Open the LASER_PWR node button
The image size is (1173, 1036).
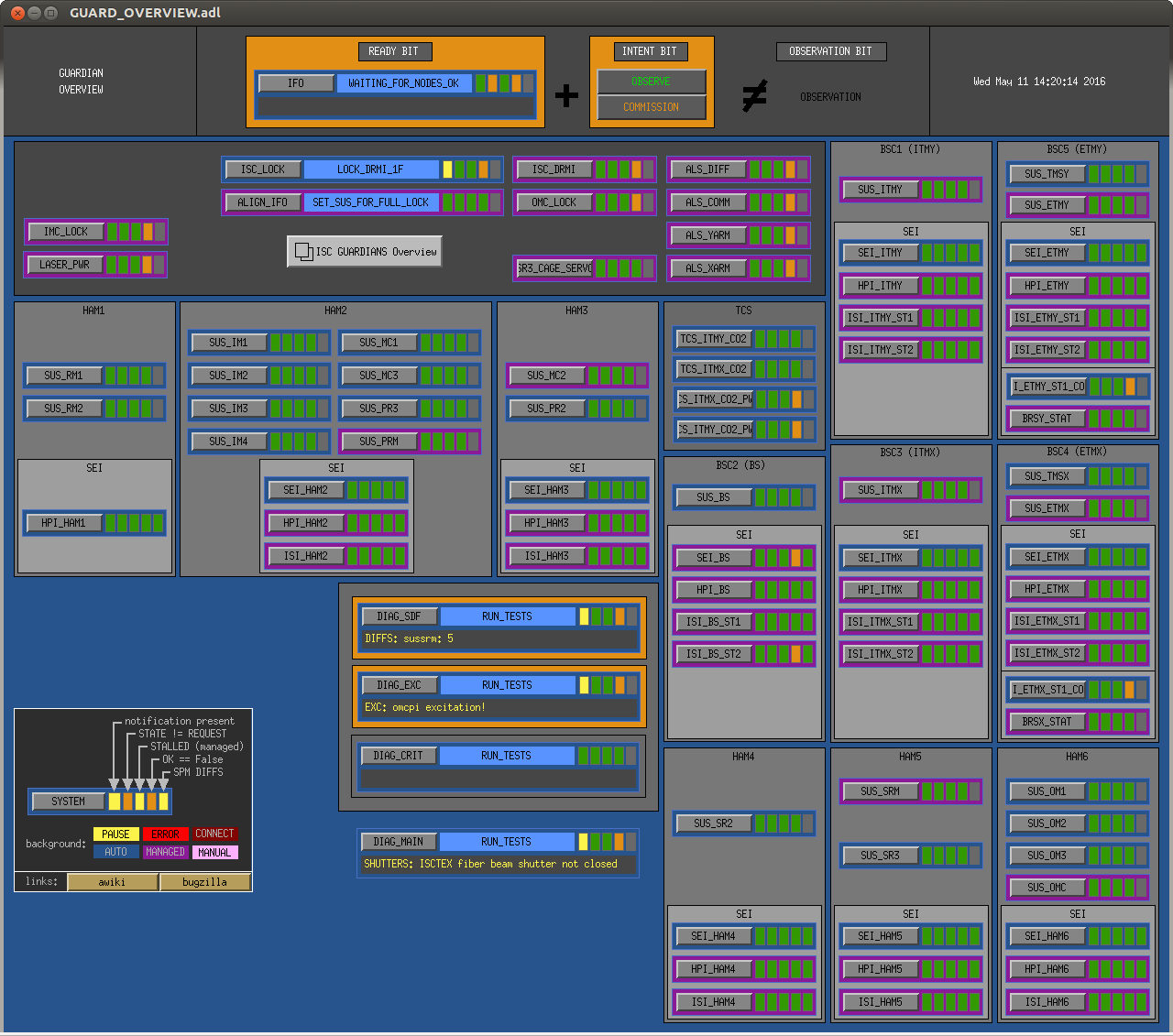(66, 265)
